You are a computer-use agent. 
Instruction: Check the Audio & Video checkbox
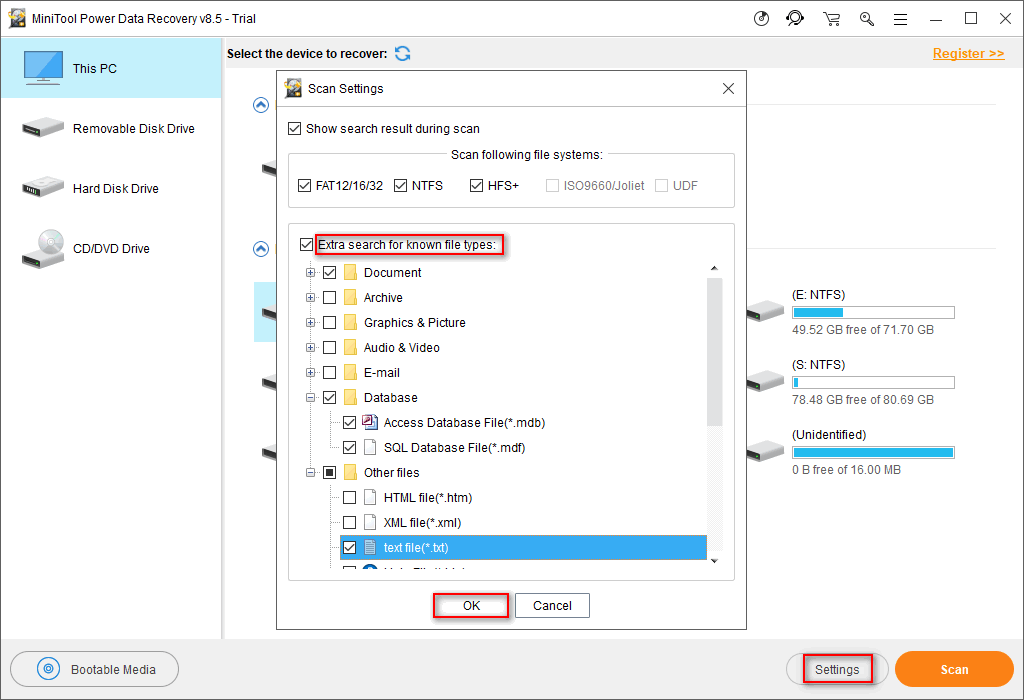(330, 347)
